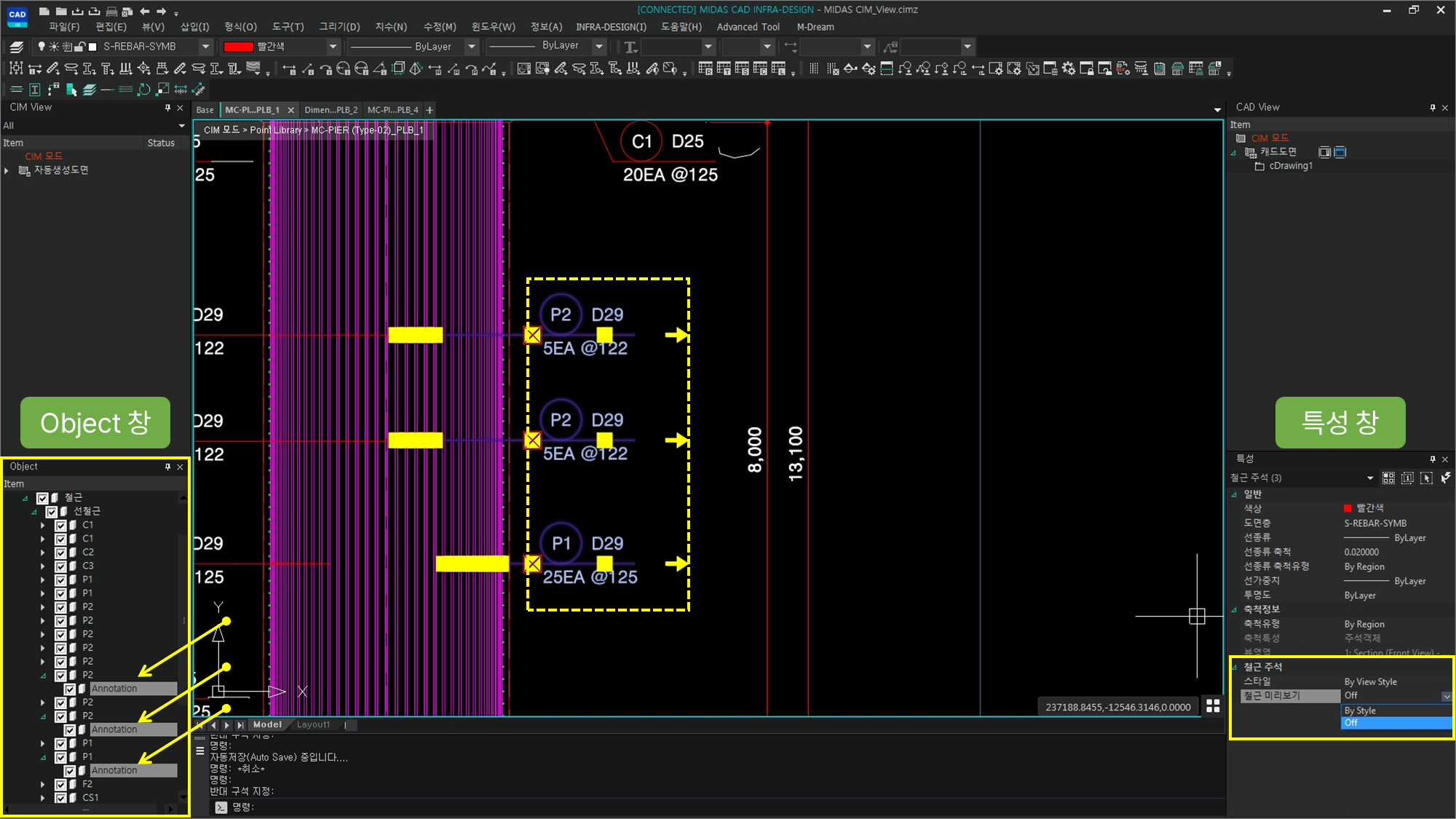Pin the Object panel
Screen dimensions: 1456x819
(x=167, y=467)
